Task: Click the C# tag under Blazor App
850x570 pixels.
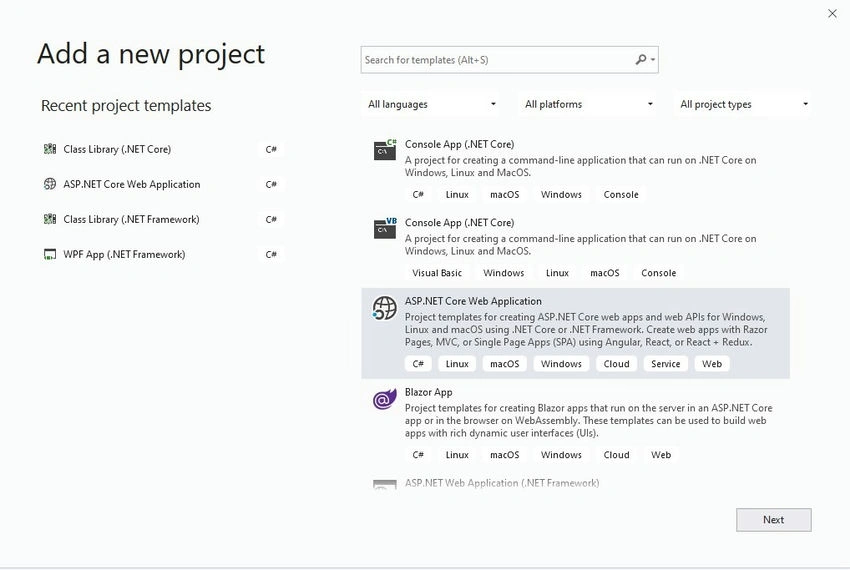Action: click(x=418, y=455)
